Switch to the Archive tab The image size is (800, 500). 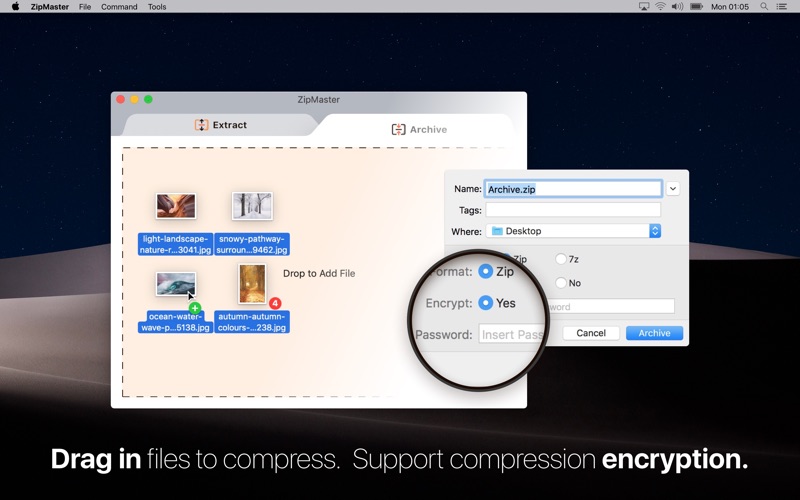click(x=419, y=130)
